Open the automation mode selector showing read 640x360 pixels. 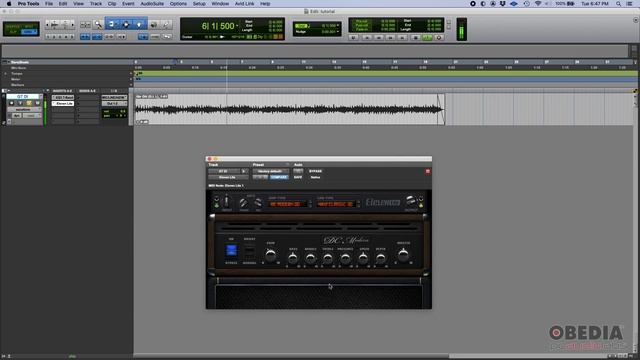coord(31,116)
